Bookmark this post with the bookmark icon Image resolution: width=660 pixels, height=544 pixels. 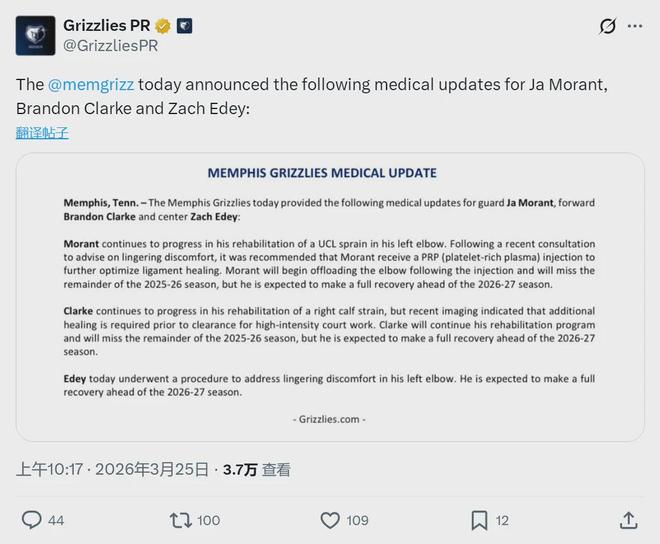479,520
